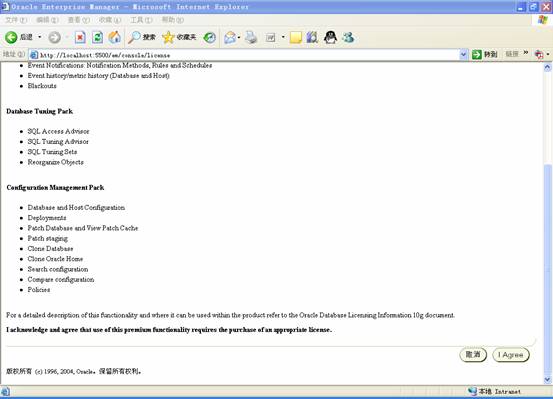
Task: Click the I Agree button
Action: point(511,355)
